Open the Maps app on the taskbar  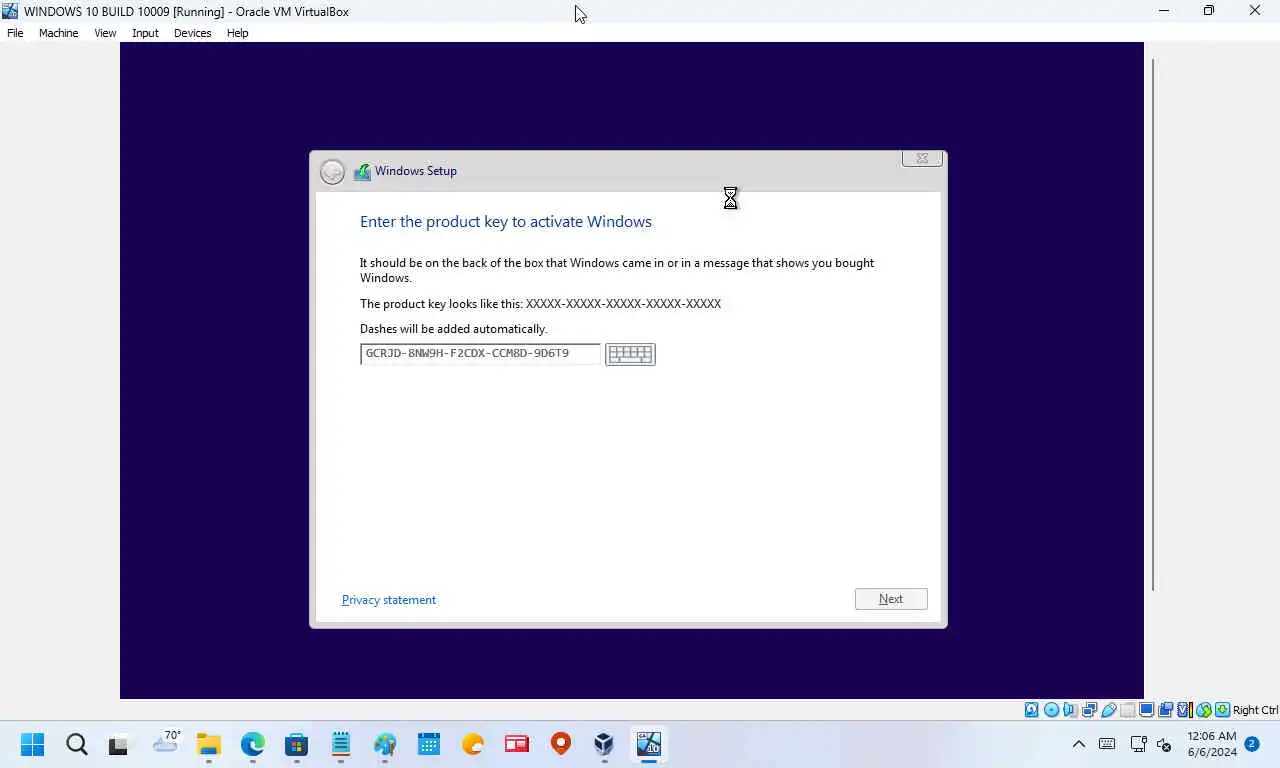(561, 744)
